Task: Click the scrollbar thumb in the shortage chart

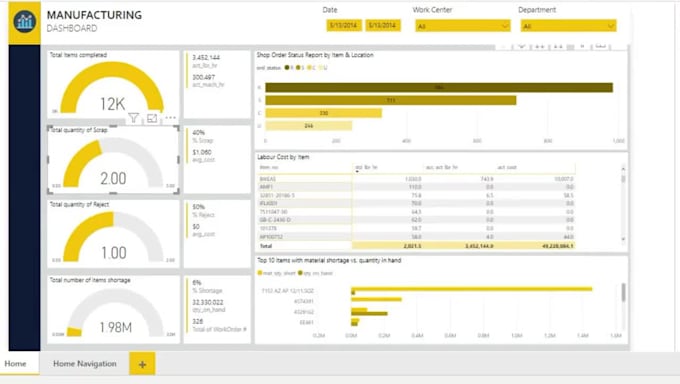Action: pyautogui.click(x=624, y=292)
